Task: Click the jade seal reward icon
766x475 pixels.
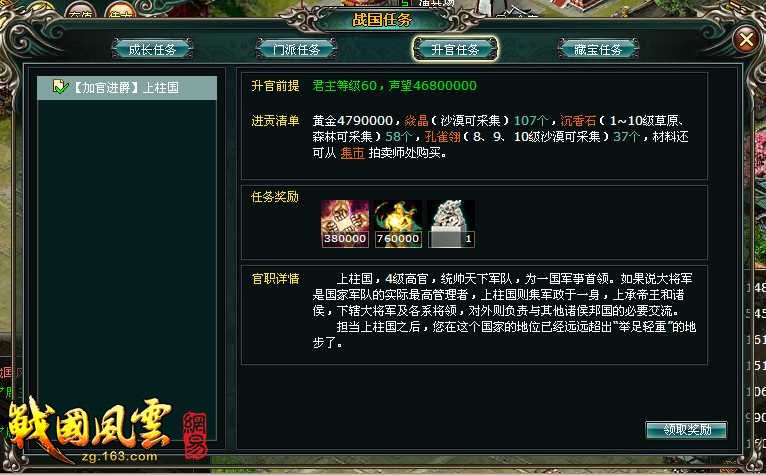Action: 451,223
